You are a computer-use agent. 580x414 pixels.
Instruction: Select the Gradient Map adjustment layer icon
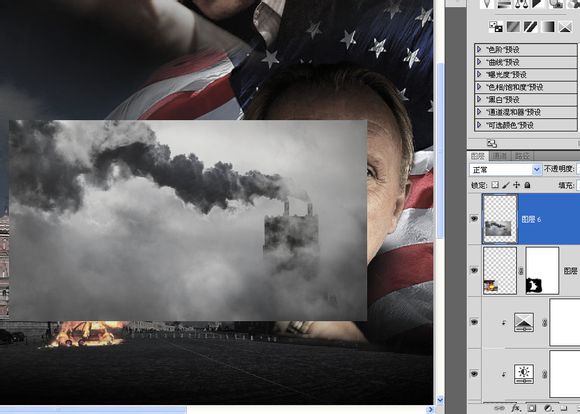(x=524, y=322)
